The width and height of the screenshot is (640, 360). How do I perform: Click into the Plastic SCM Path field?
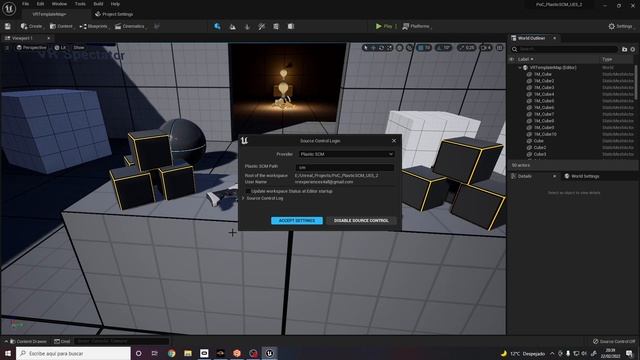pos(344,167)
